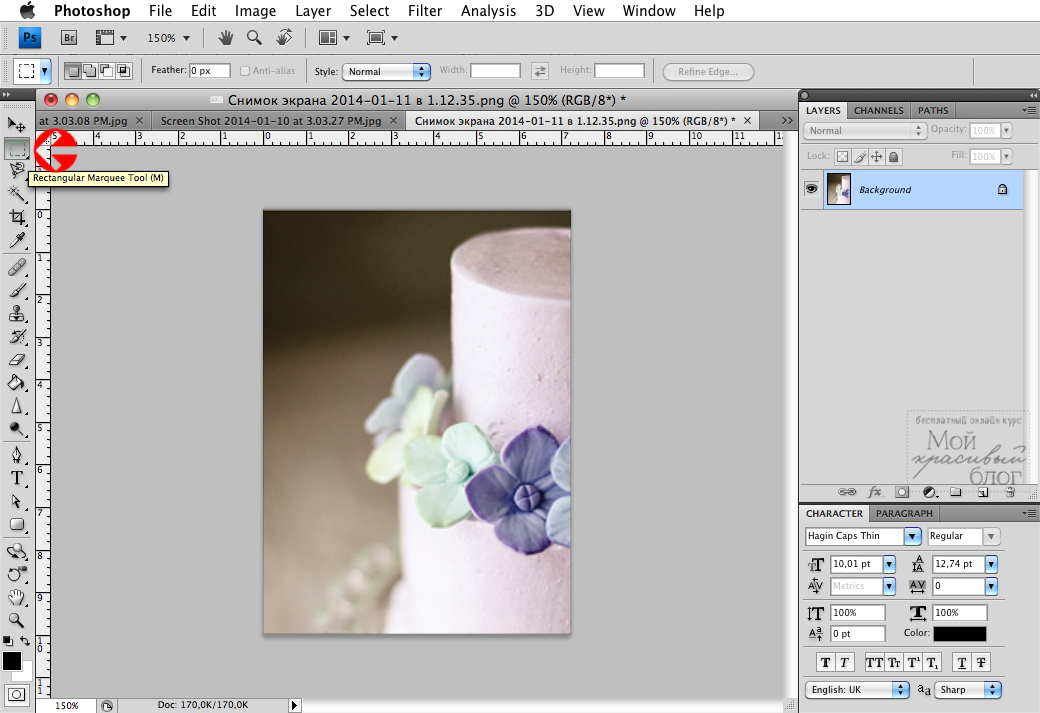Toggle Lock image pixels
Viewport: 1040px width, 713px height.
(860, 157)
